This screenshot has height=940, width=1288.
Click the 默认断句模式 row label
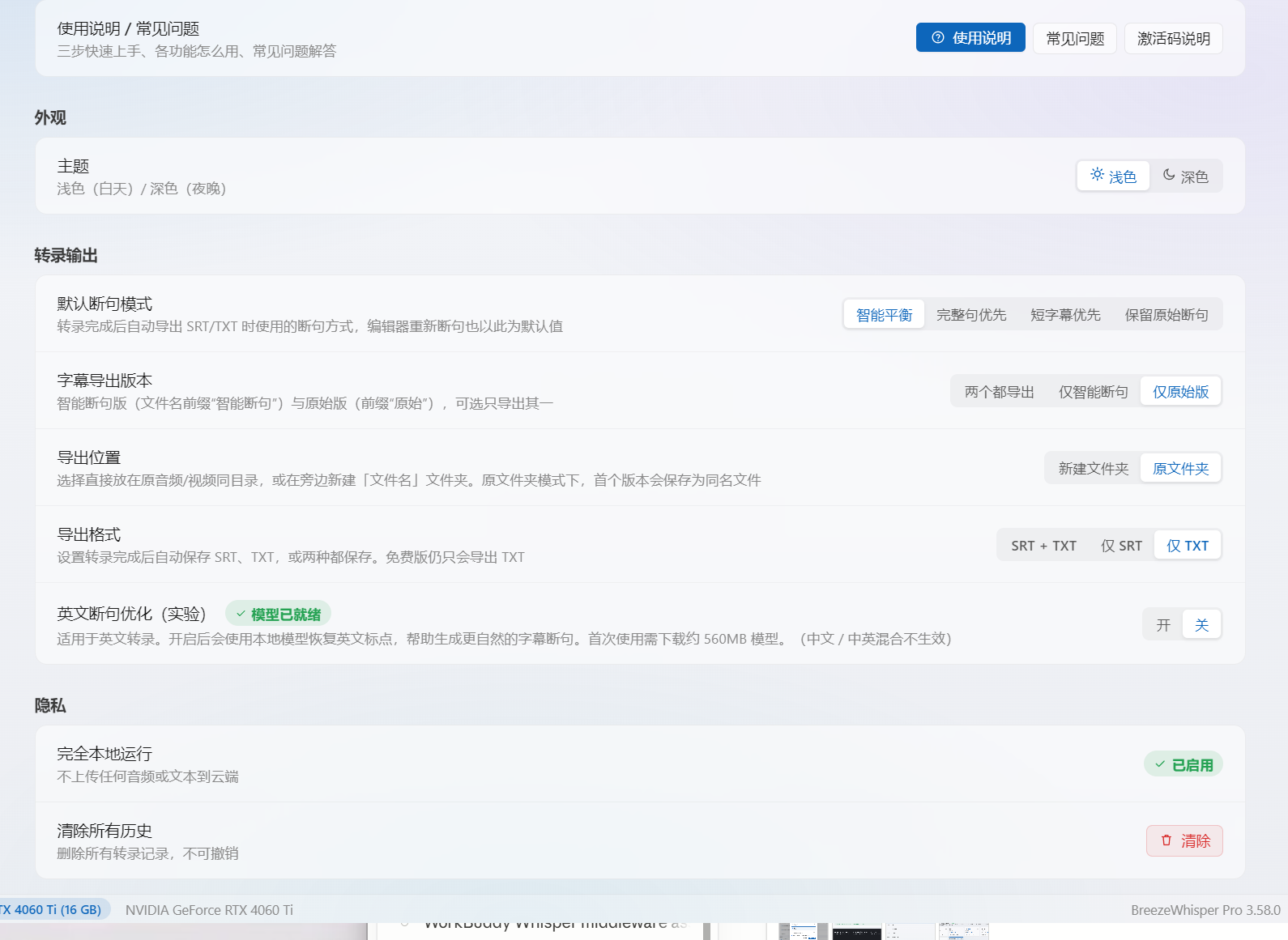click(x=104, y=304)
